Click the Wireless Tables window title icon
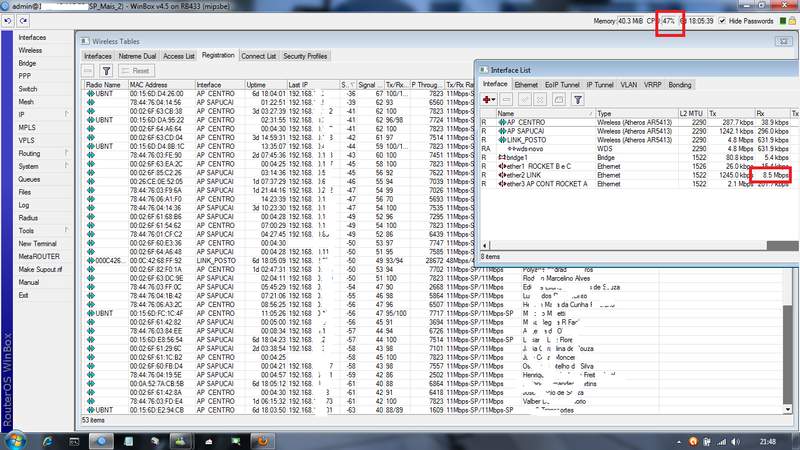Viewport: 800px width, 450px height. [x=85, y=41]
